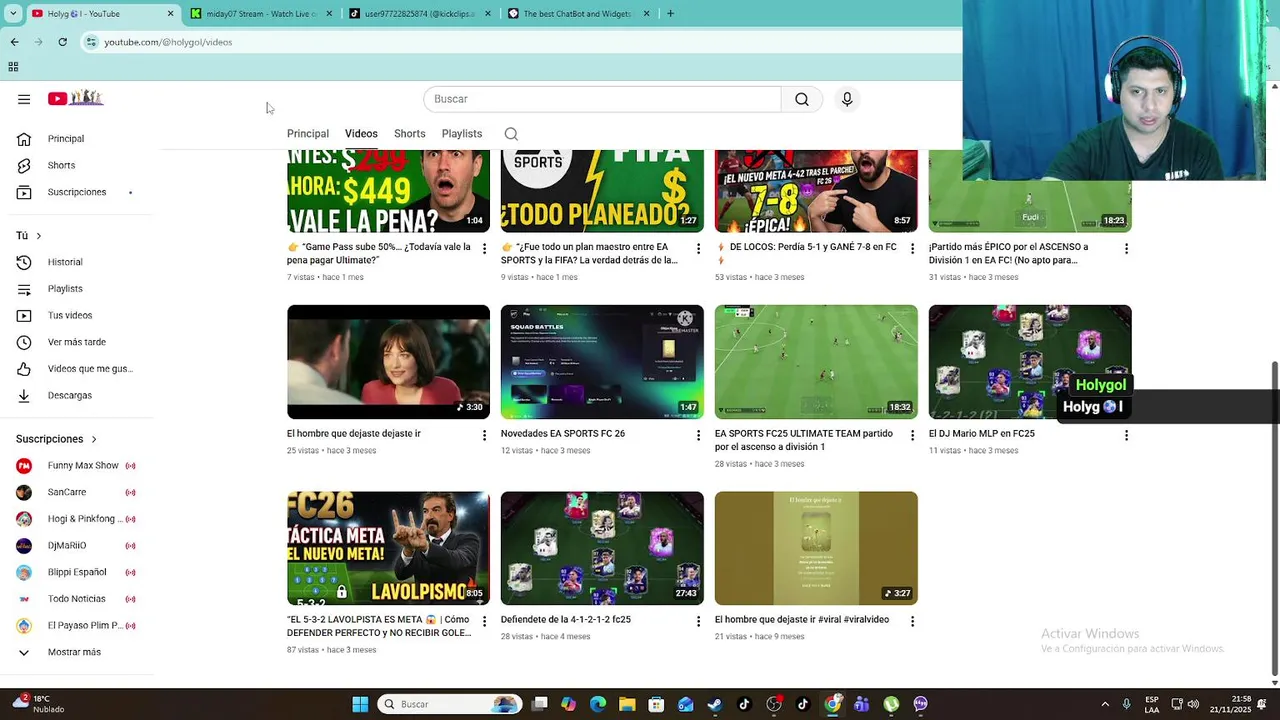The height and width of the screenshot is (720, 1280).
Task: Click the YouTube logo home icon
Action: coord(76,98)
